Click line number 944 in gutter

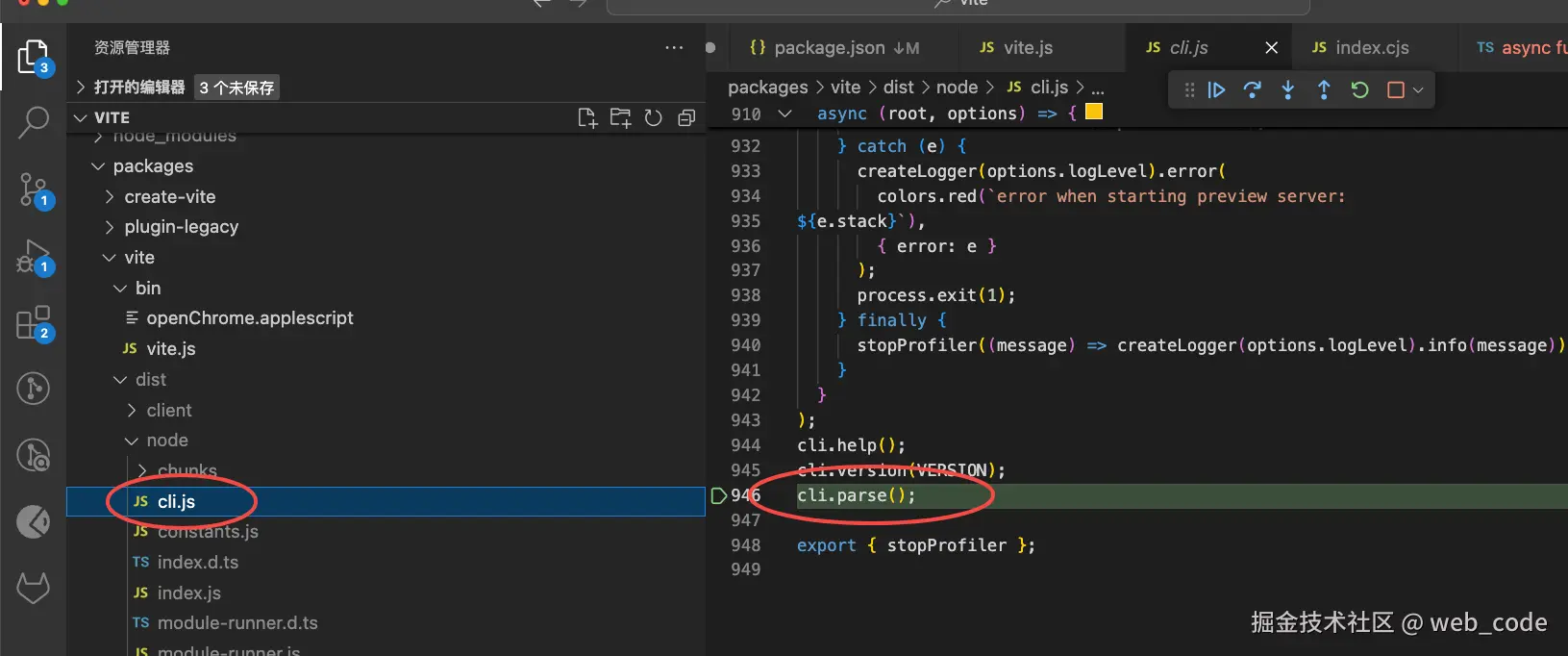coord(745,445)
